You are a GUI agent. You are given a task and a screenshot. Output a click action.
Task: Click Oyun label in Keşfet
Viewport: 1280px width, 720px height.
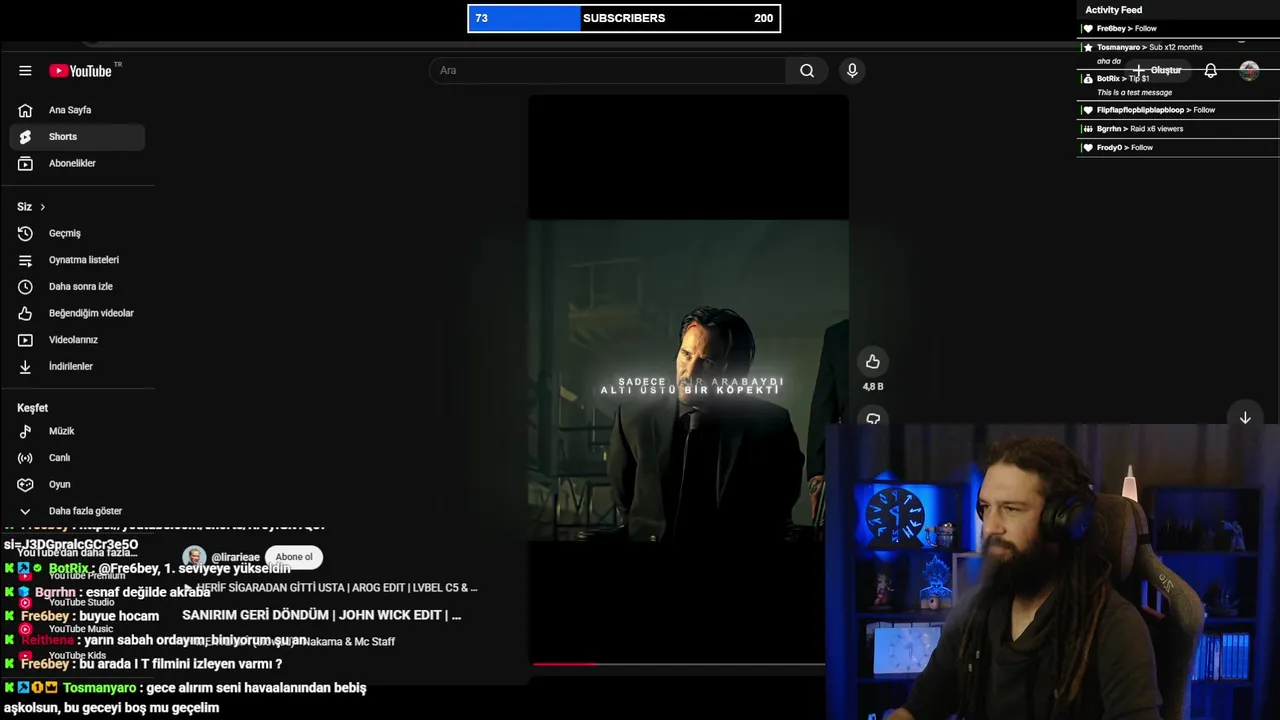click(x=60, y=484)
